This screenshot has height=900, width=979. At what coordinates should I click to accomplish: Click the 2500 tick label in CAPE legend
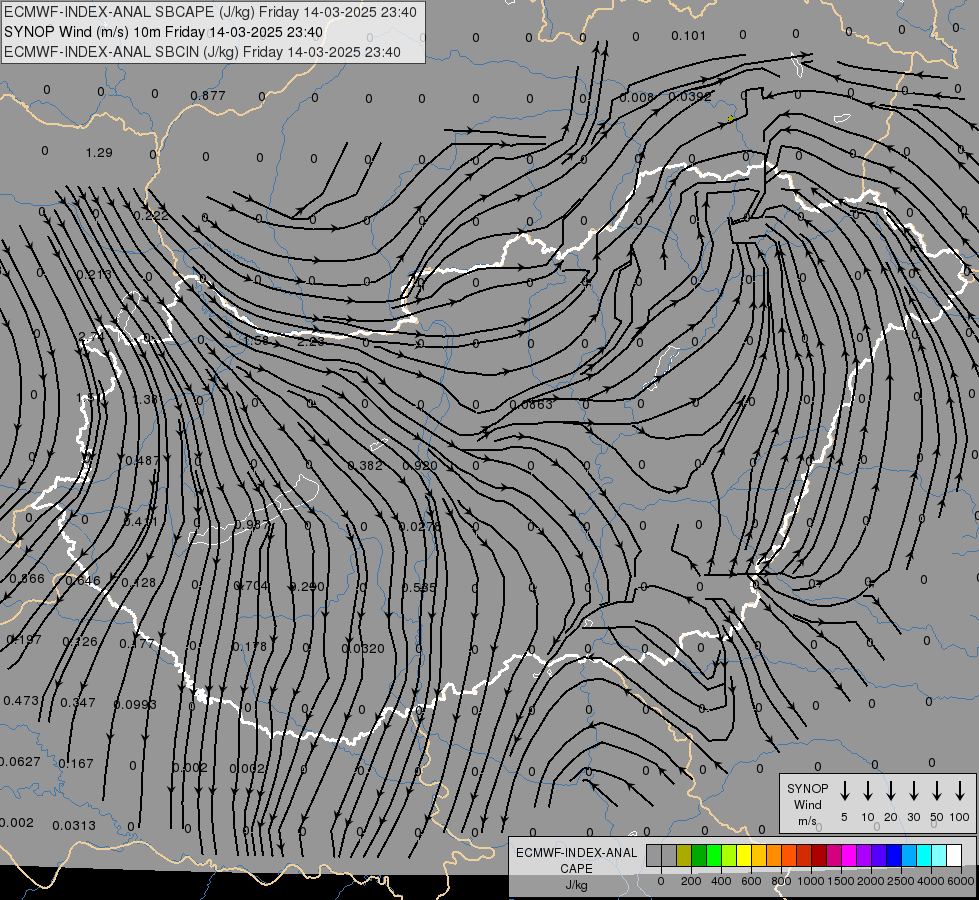click(x=901, y=881)
